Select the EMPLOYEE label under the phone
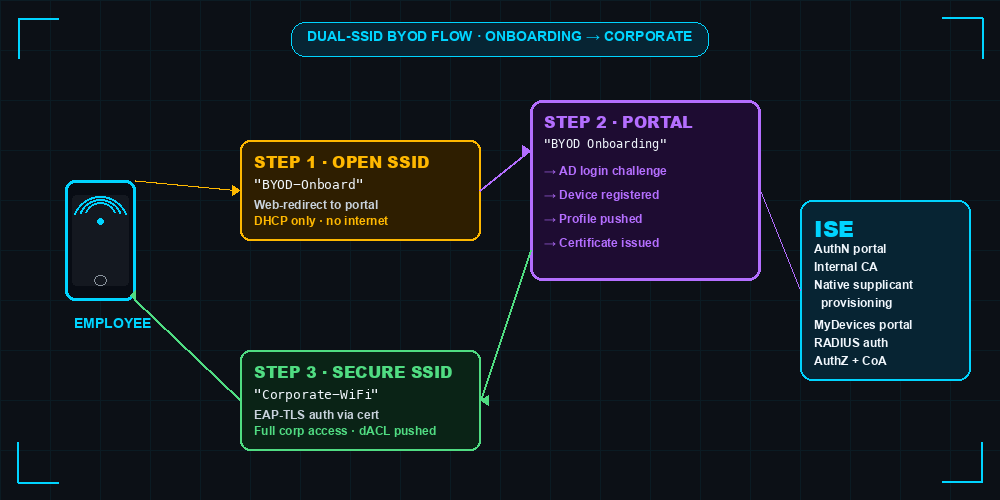Viewport: 1000px width, 500px height. (x=112, y=323)
